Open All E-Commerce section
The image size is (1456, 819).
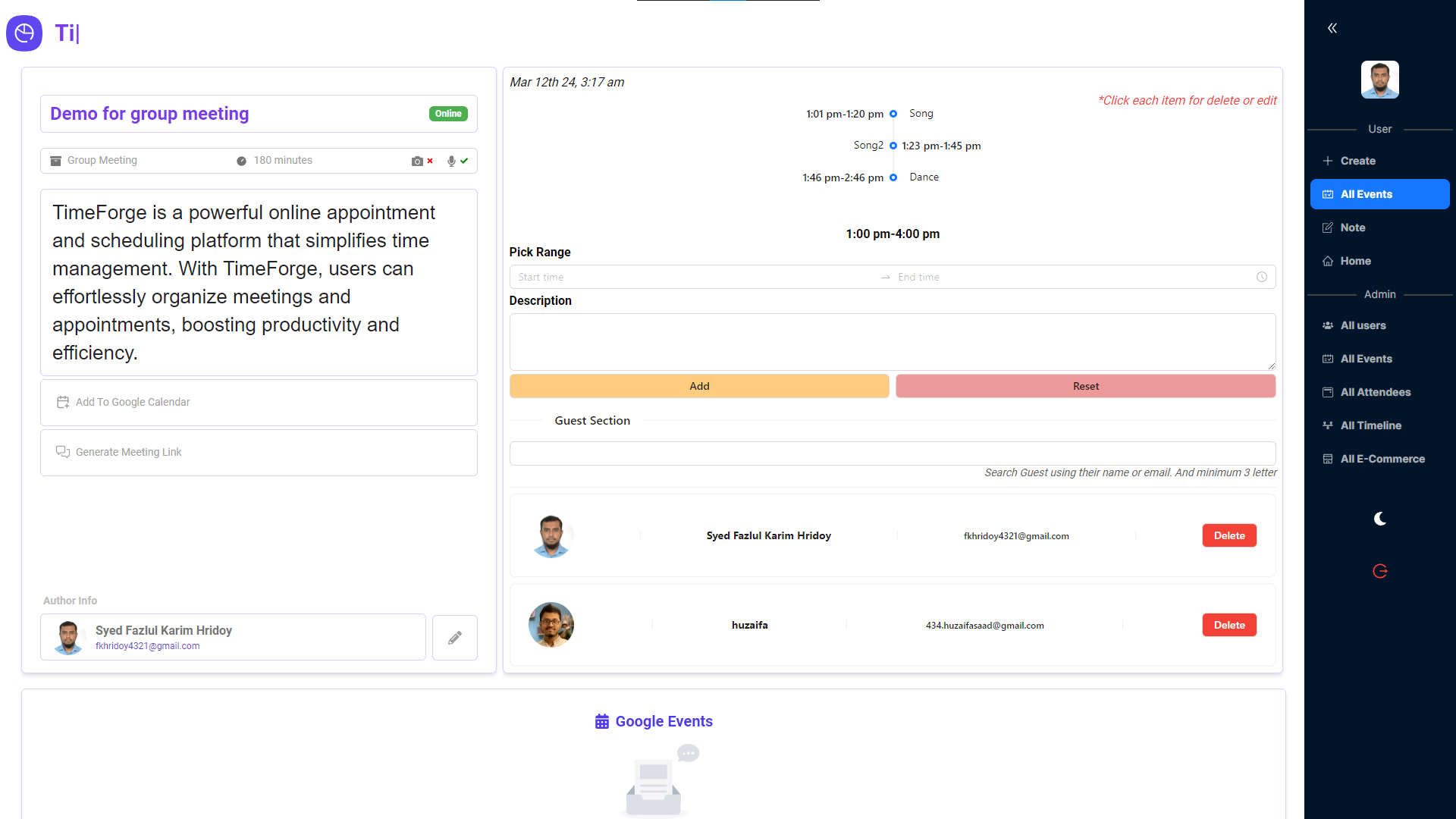[x=1382, y=459]
